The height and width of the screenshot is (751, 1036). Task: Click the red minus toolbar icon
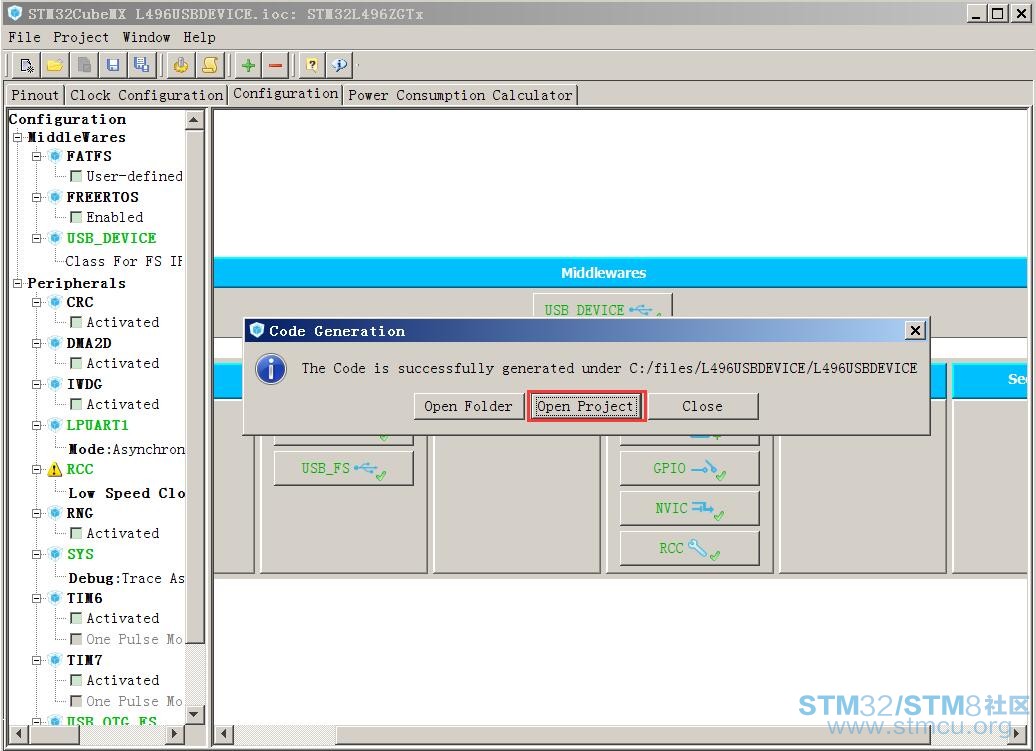pos(276,65)
